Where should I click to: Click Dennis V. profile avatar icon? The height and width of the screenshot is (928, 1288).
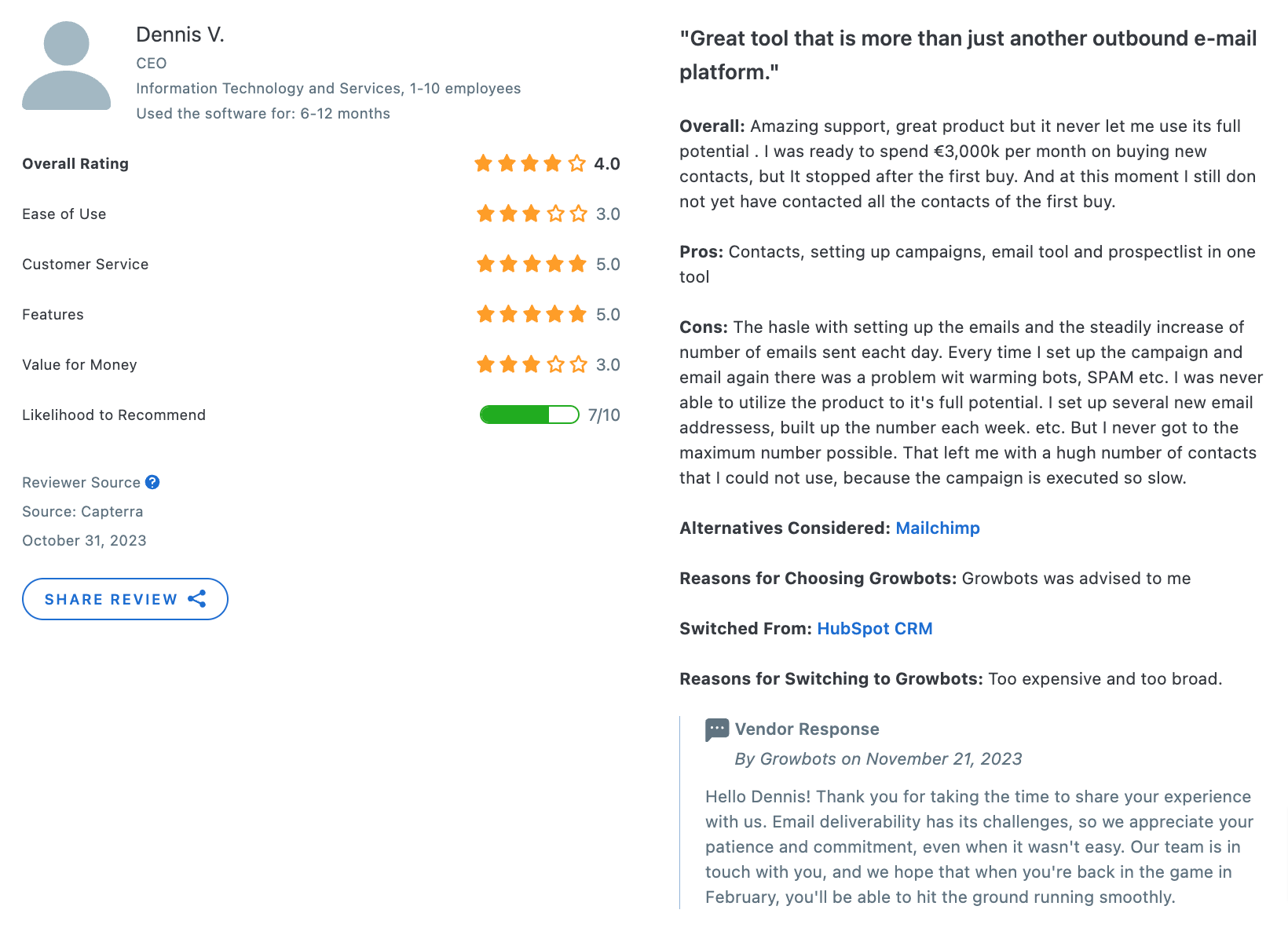pyautogui.click(x=66, y=66)
